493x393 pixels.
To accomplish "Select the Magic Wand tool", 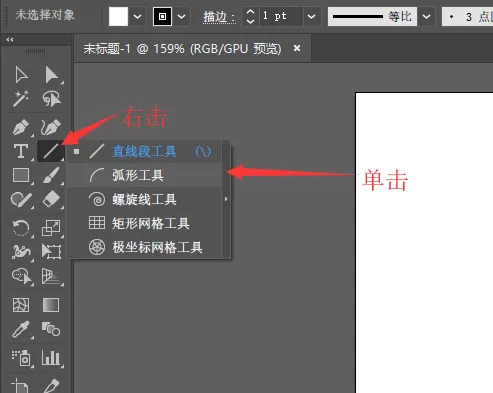I will (x=21, y=98).
